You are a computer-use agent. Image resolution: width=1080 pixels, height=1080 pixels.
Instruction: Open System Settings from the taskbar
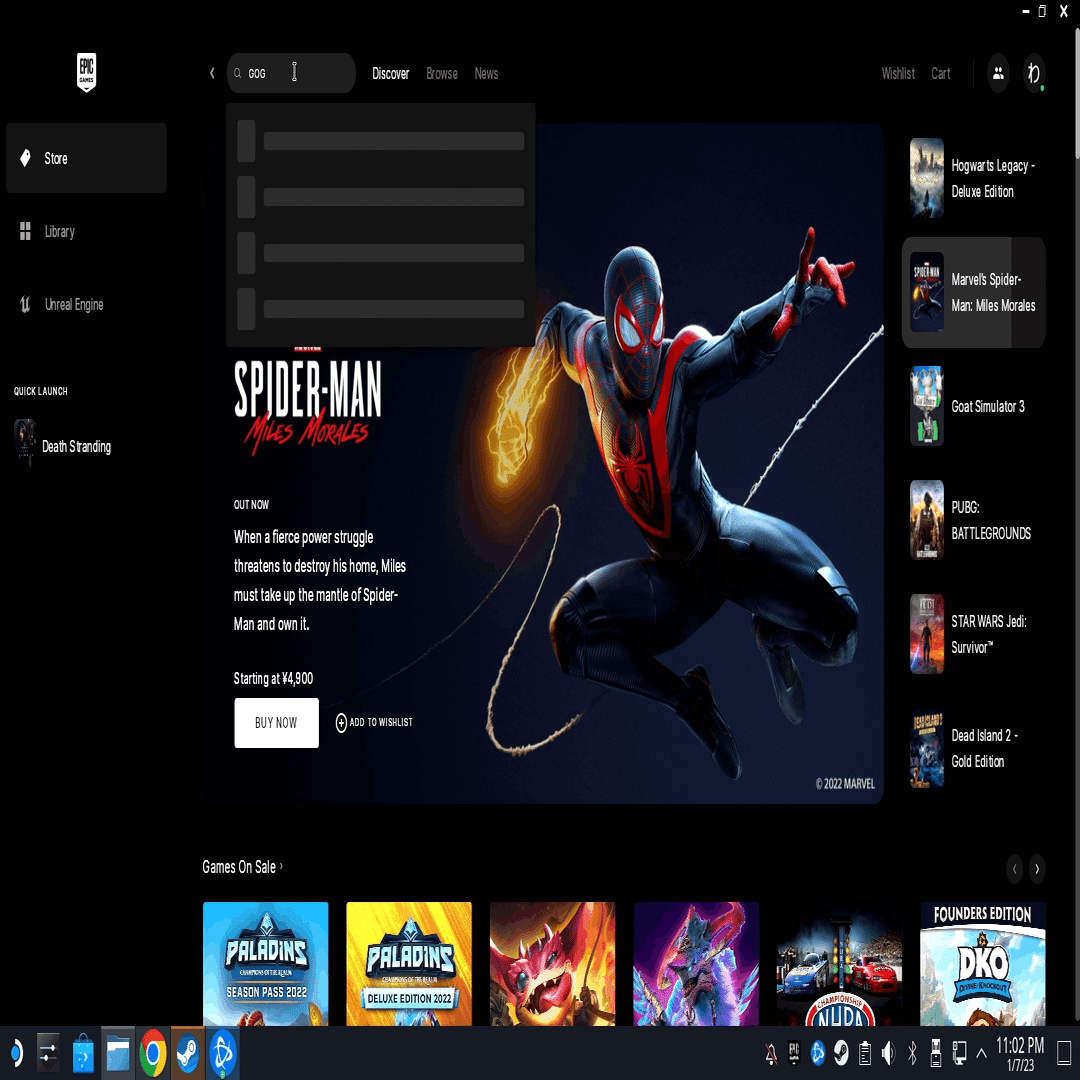pyautogui.click(x=48, y=1052)
